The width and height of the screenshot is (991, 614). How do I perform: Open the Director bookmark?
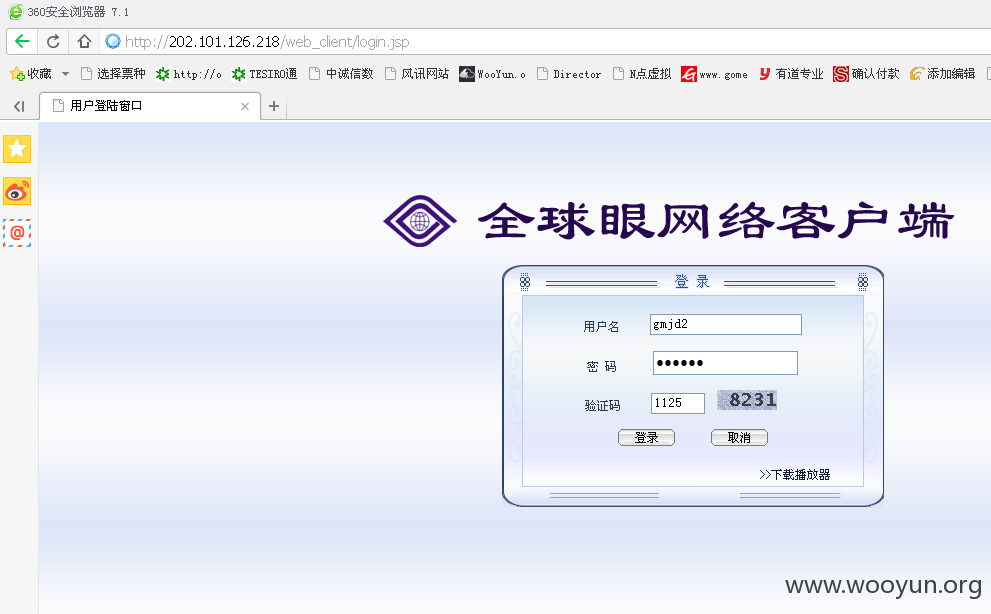coord(569,74)
